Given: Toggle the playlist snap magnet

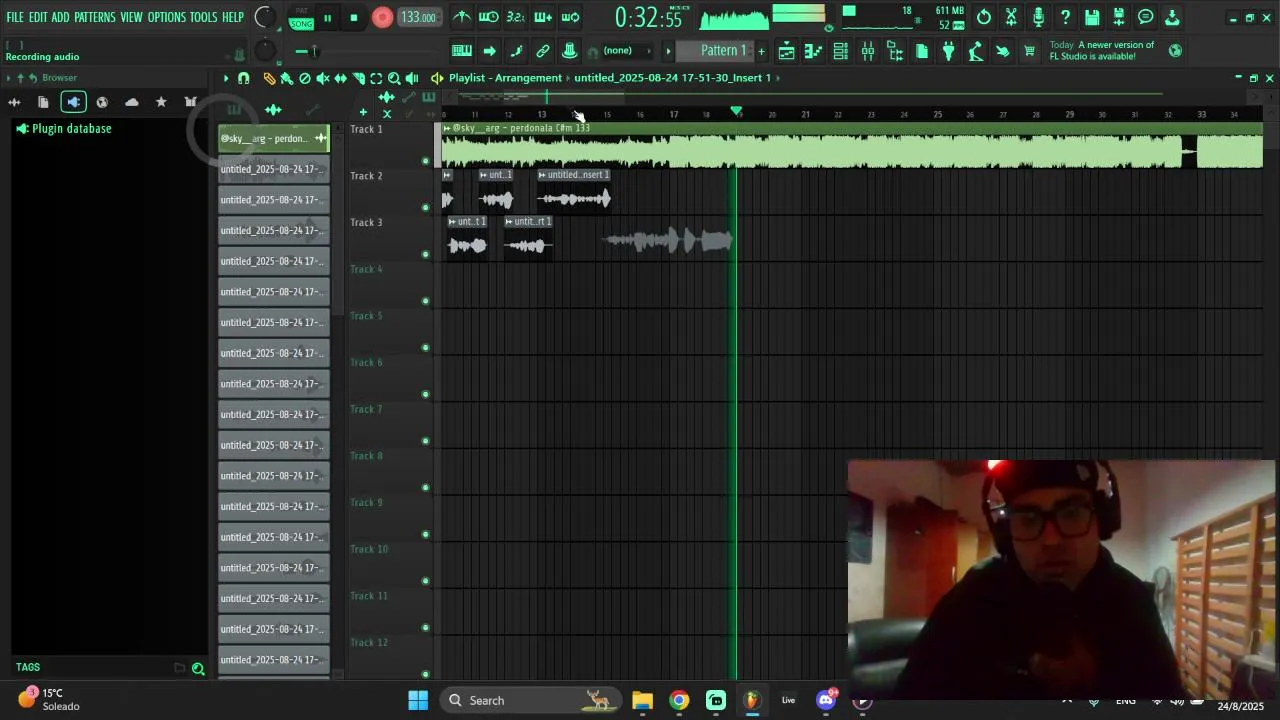Looking at the screenshot, I should [243, 78].
